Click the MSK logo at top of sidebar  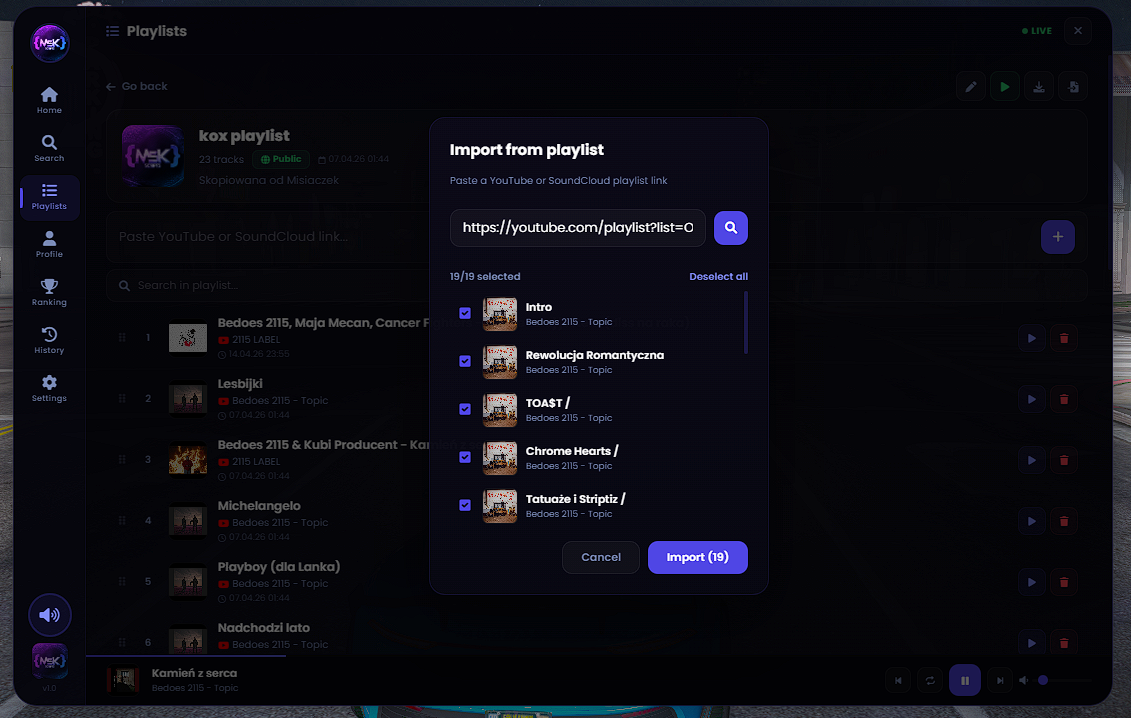(50, 43)
